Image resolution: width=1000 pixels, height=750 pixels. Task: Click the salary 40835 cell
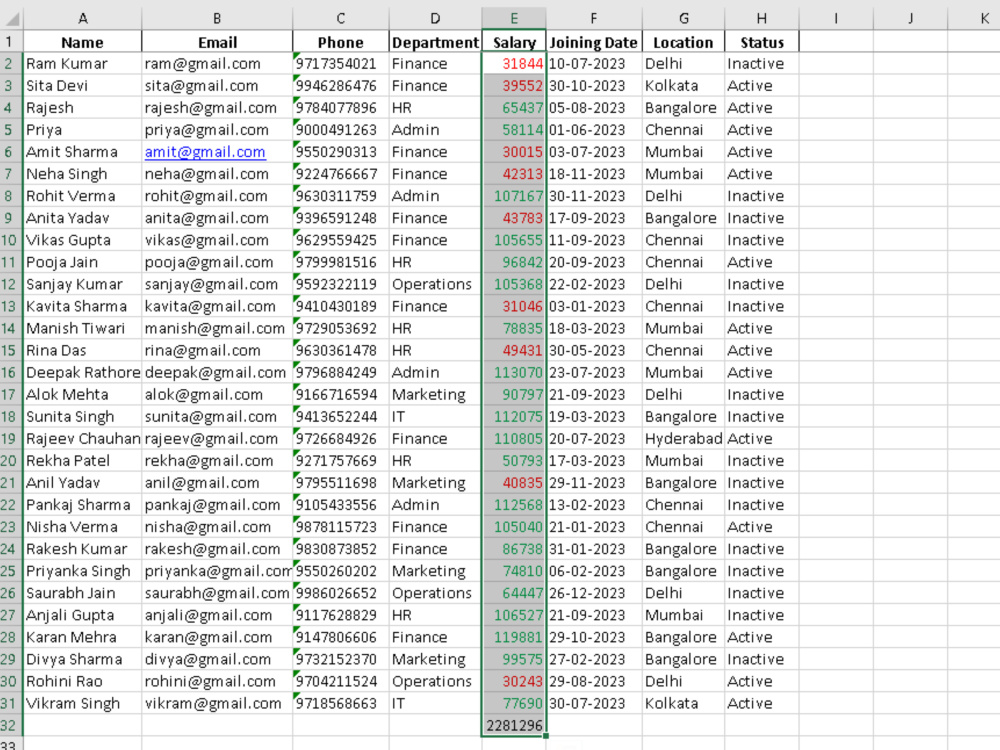click(x=514, y=483)
